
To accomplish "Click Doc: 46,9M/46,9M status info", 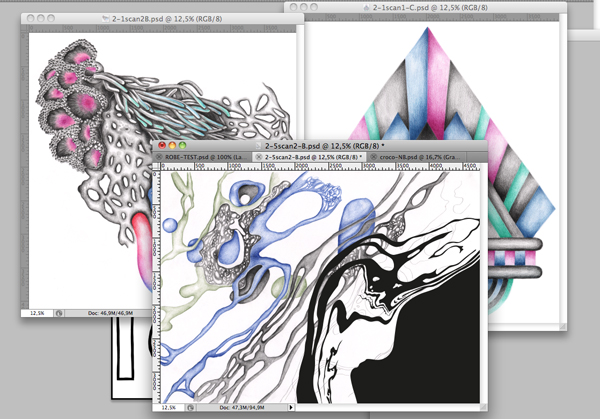I will 110,313.
